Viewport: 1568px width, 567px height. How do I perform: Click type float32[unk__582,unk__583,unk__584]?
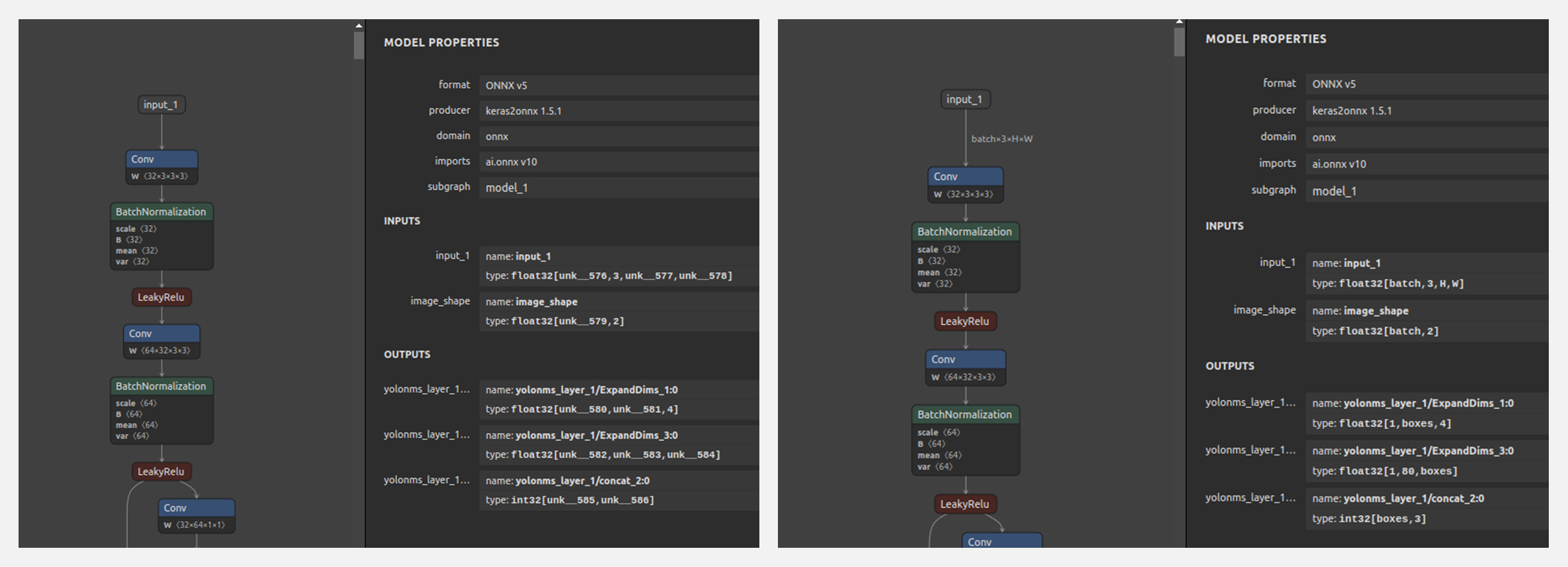[619, 454]
